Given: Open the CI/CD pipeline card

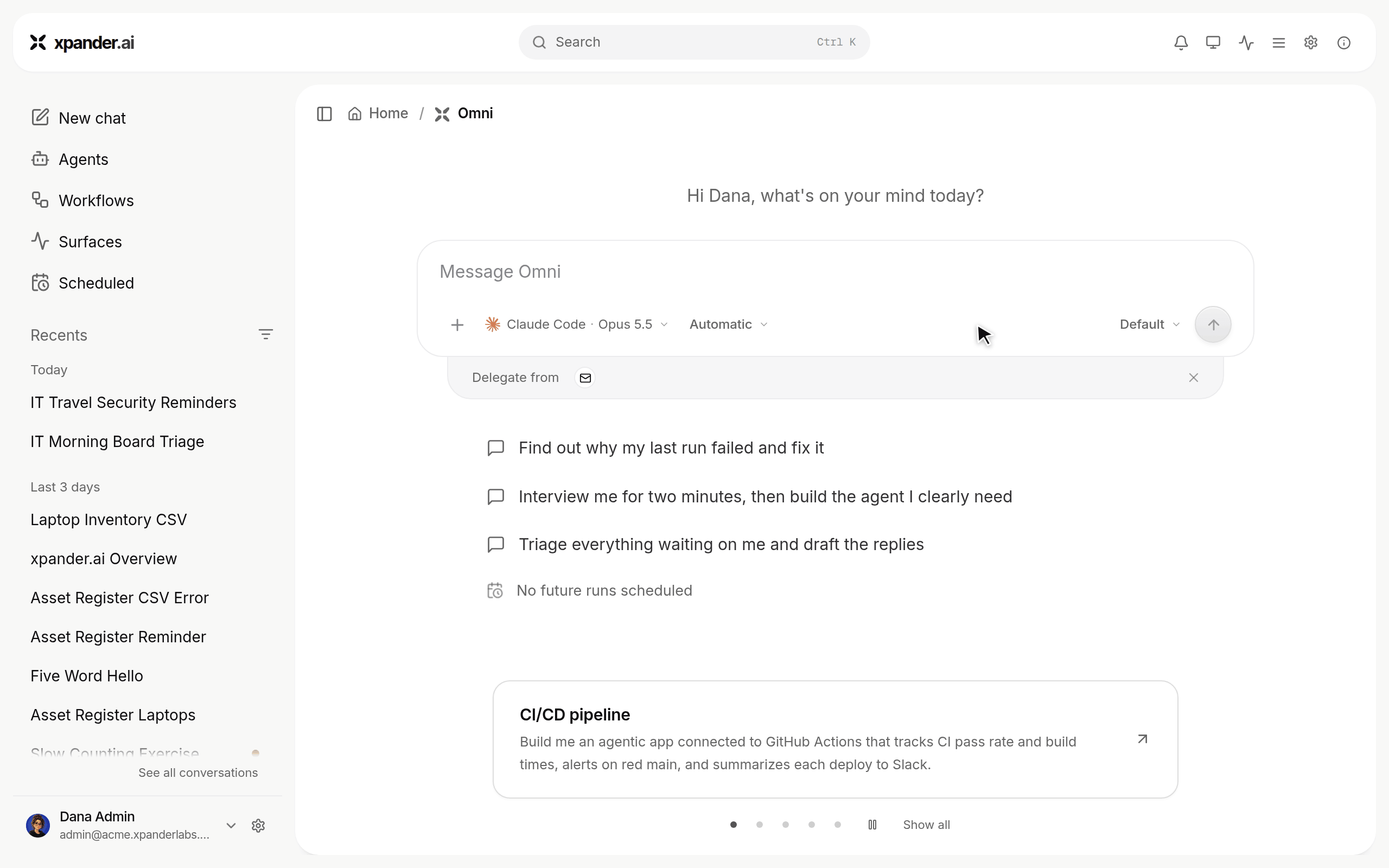Looking at the screenshot, I should pyautogui.click(x=835, y=739).
